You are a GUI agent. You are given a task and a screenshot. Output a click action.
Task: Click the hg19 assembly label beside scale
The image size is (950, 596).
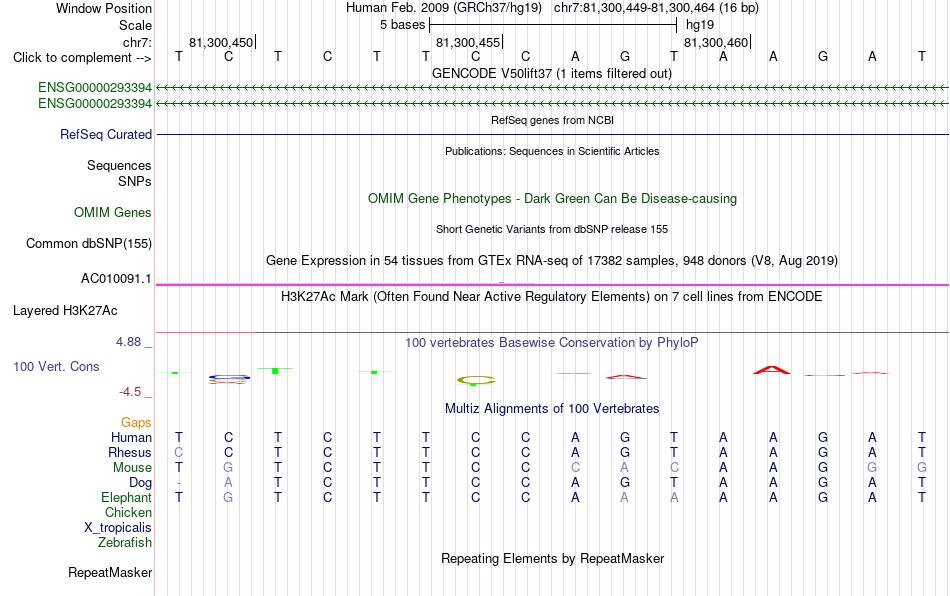[x=700, y=25]
